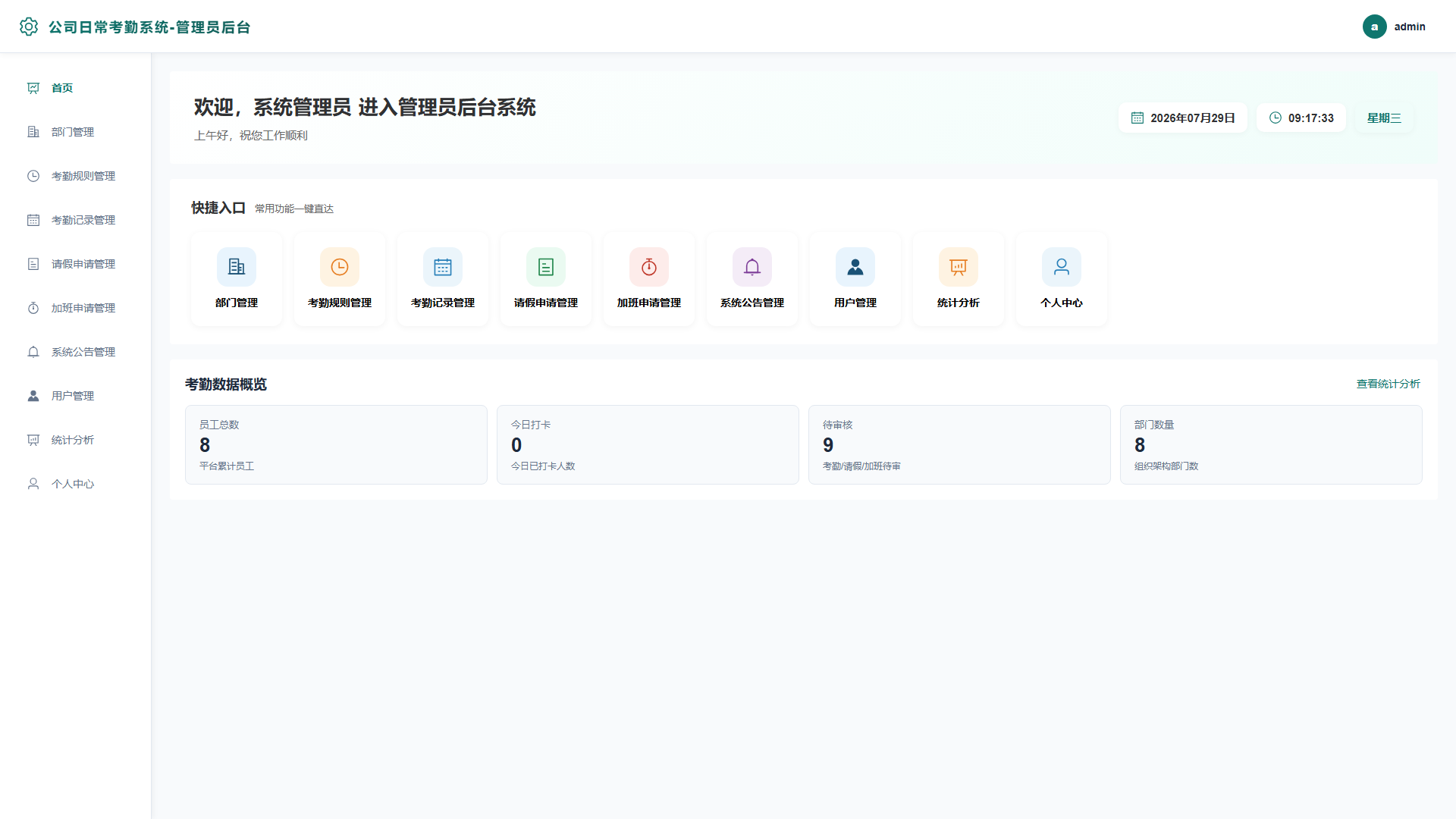Open the admin avatar icon
Image resolution: width=1456 pixels, height=819 pixels.
point(1374,27)
